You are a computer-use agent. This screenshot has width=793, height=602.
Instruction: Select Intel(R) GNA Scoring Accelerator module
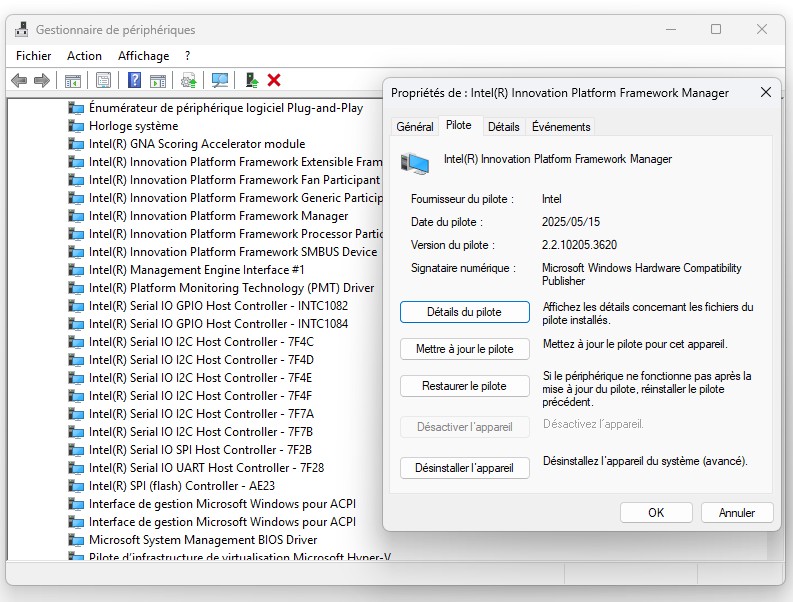point(196,144)
